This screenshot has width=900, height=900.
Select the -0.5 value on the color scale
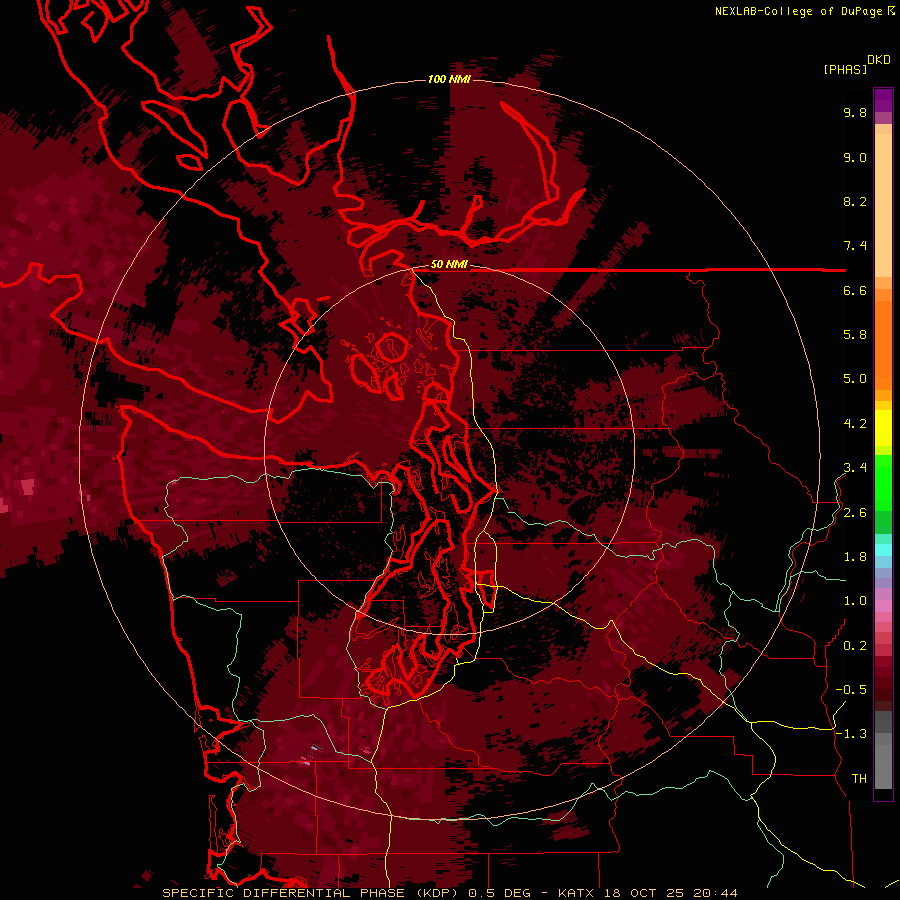tap(851, 690)
